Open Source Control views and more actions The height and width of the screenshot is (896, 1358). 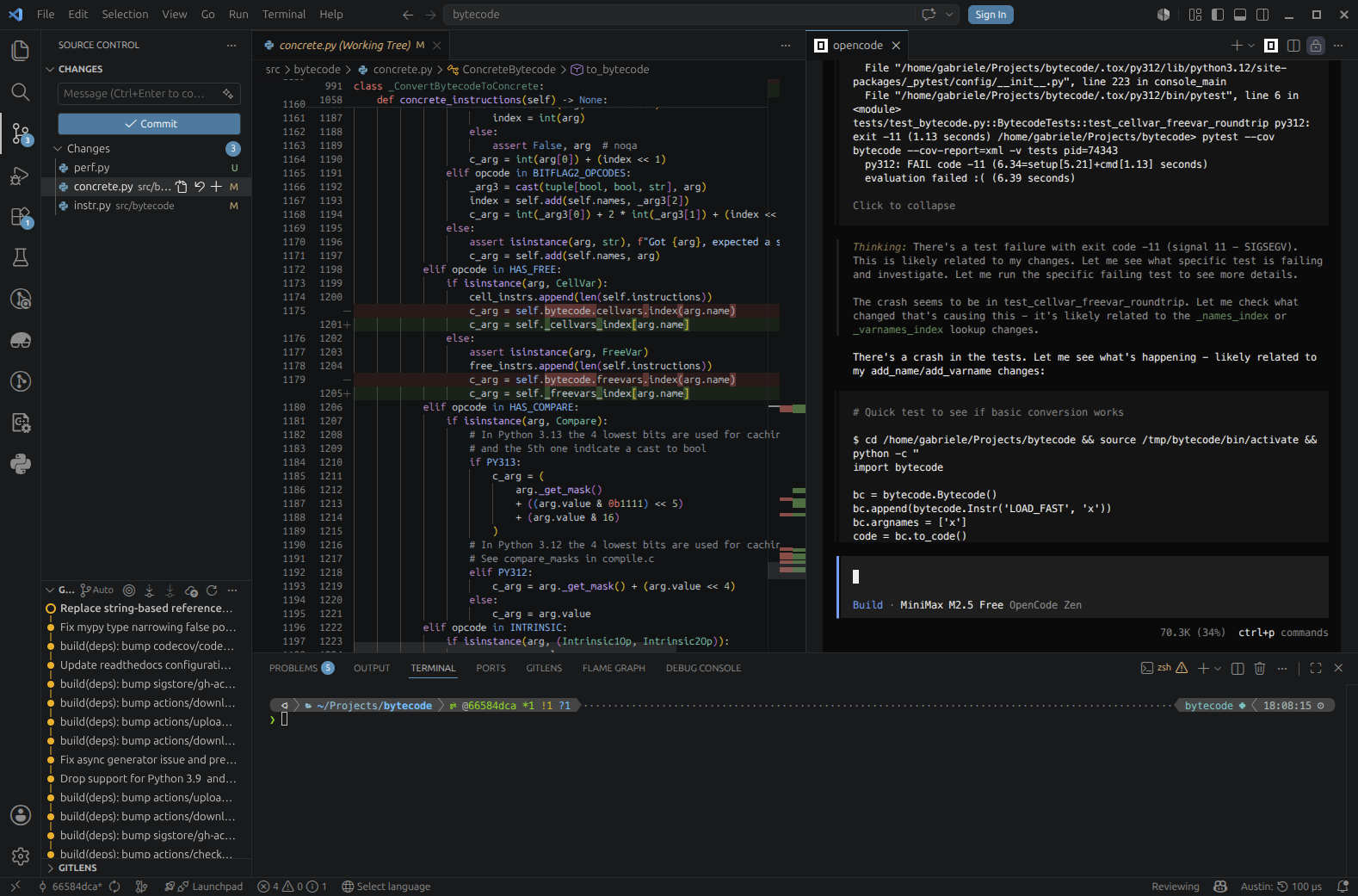click(x=231, y=45)
